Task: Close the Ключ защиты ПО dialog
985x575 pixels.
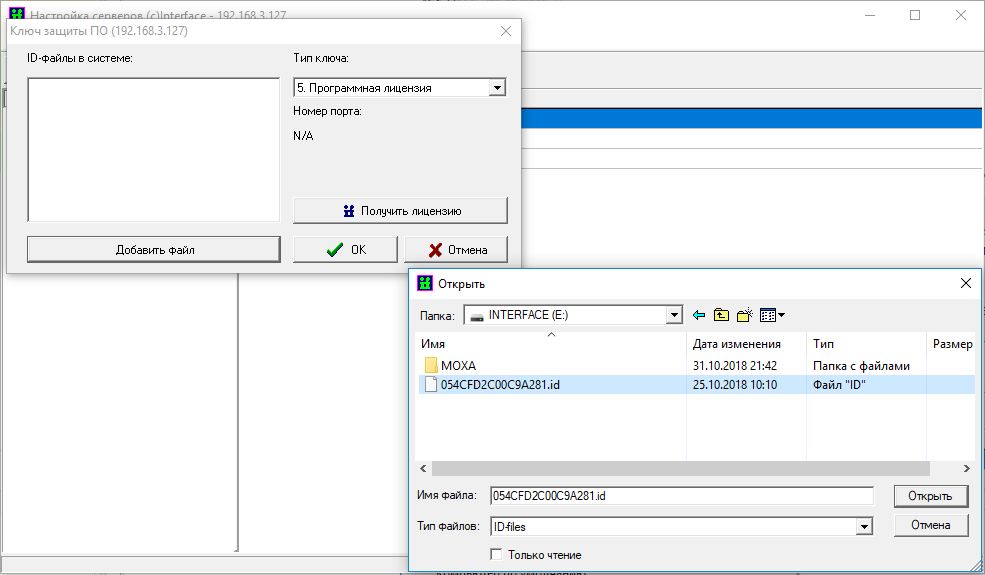Action: click(x=506, y=31)
